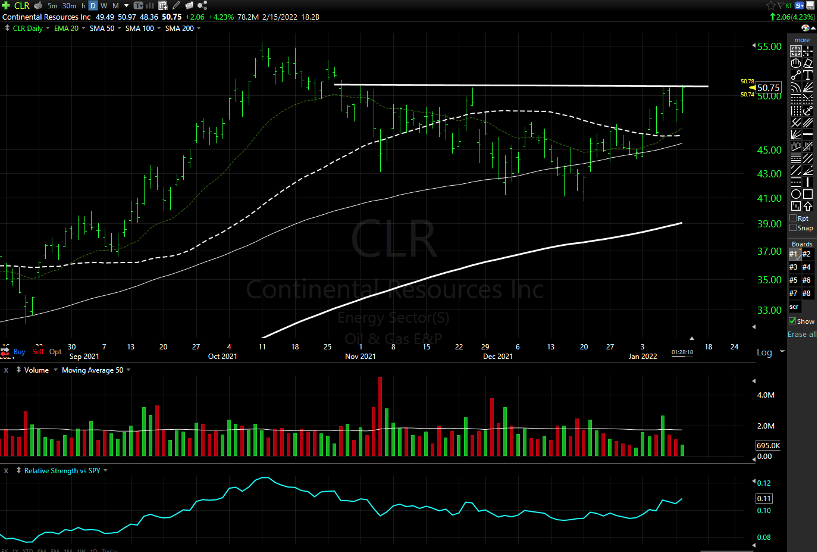
Task: Switch to drawing board #1
Action: click(x=794, y=254)
